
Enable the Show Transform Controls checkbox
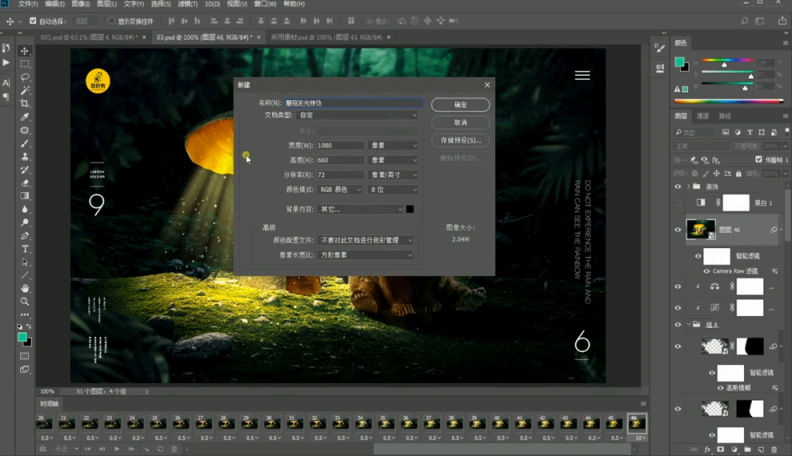tap(109, 20)
